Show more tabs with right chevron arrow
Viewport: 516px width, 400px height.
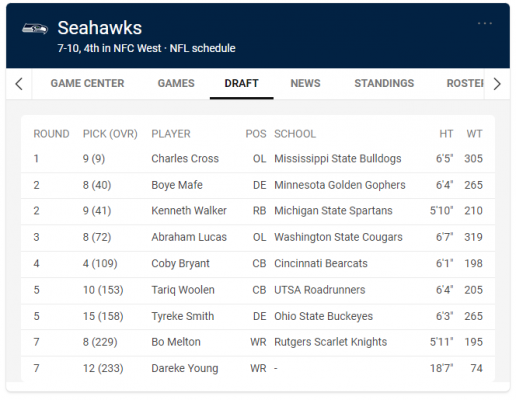tap(497, 84)
